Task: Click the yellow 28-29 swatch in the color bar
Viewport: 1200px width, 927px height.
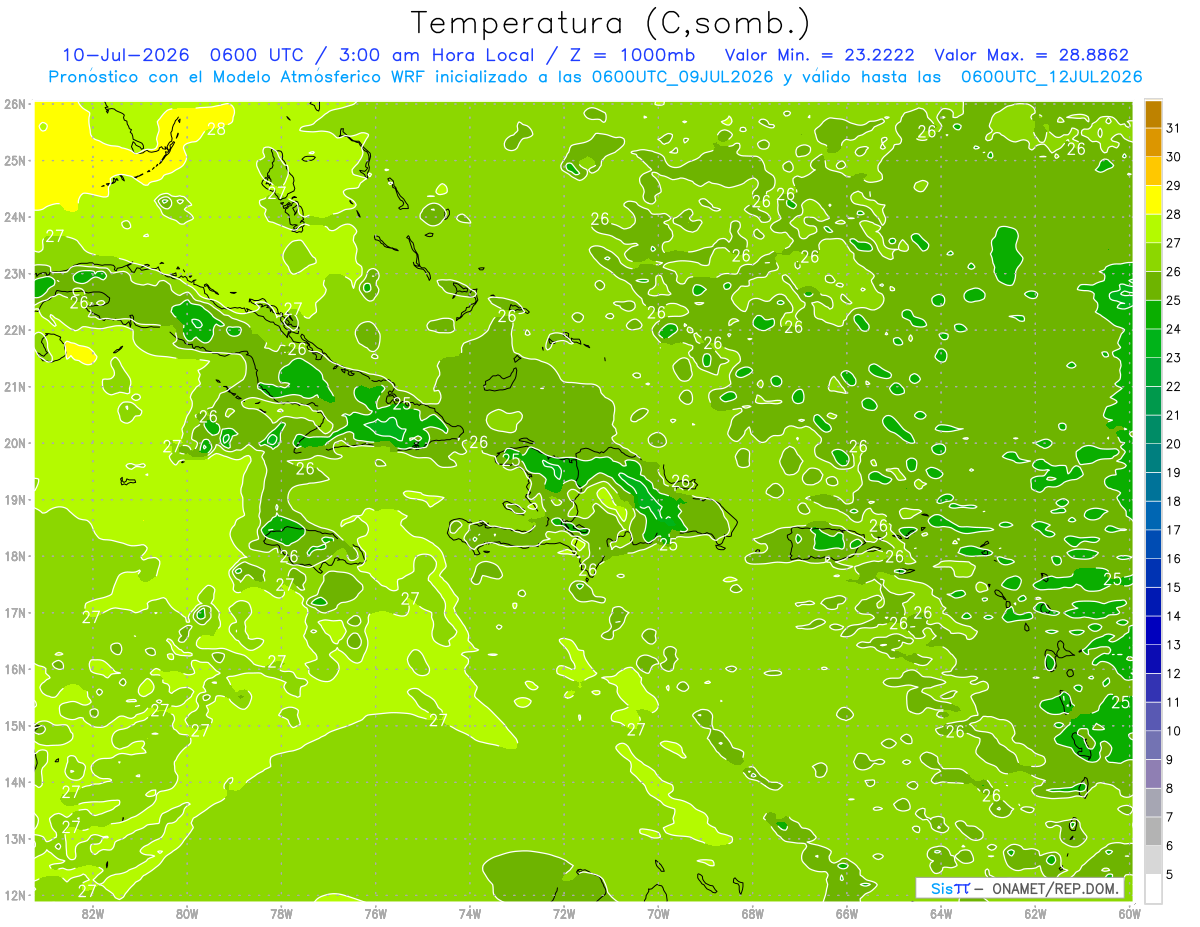Action: 1153,200
